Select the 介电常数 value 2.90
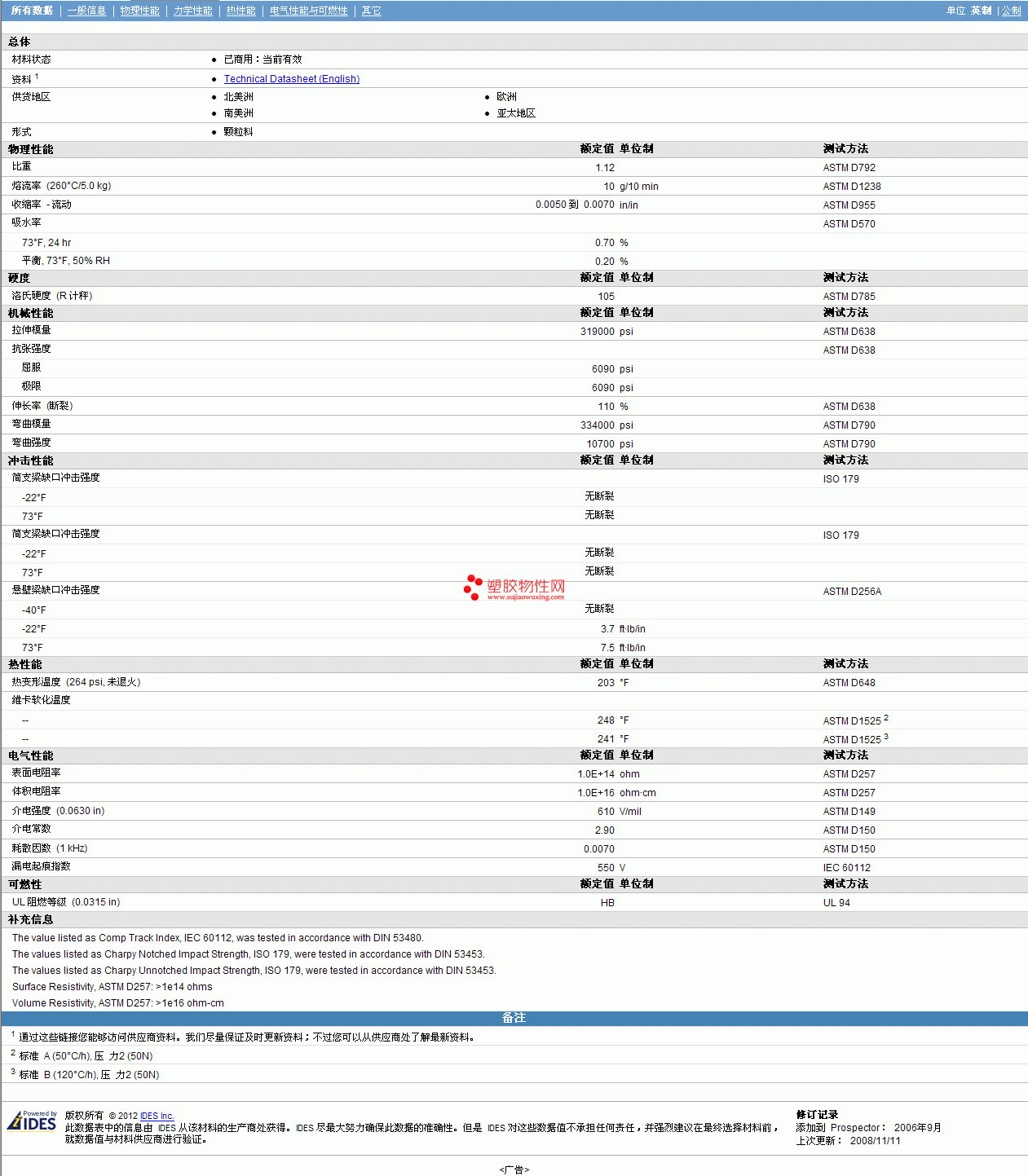 [x=605, y=830]
